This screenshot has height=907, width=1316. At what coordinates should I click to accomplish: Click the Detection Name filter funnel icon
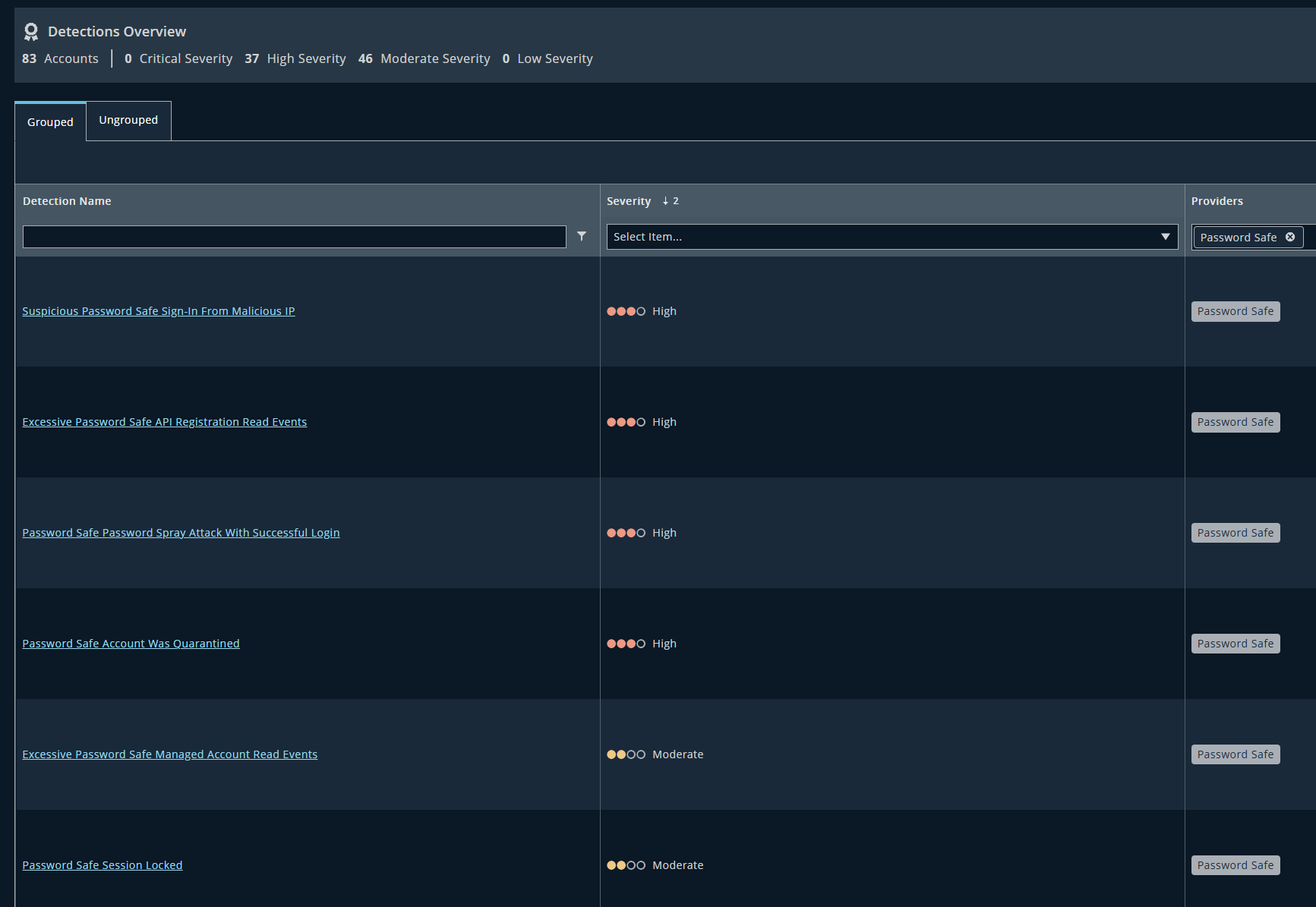(582, 237)
